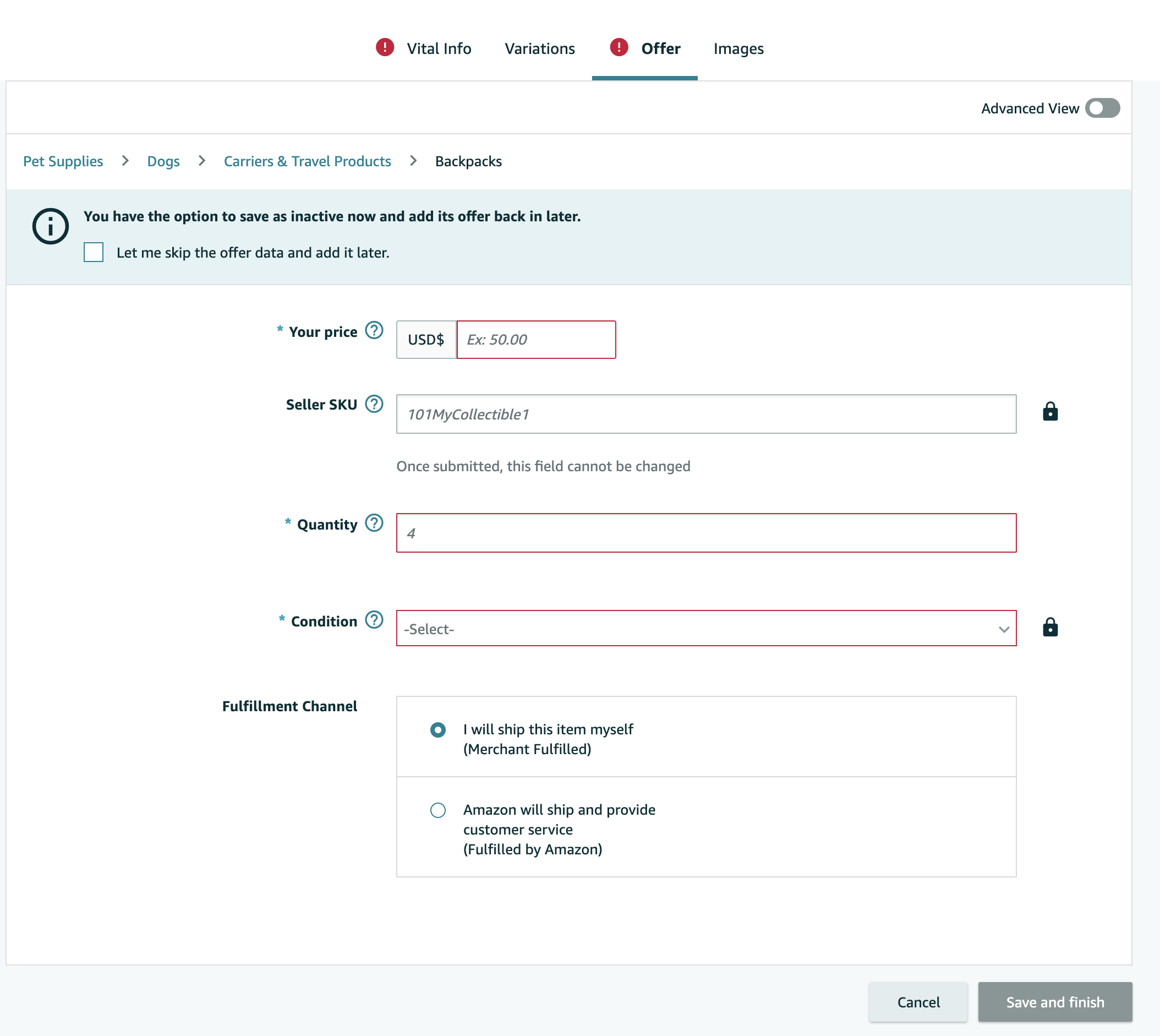Switch to the Variations tab
The width and height of the screenshot is (1160, 1036).
539,48
